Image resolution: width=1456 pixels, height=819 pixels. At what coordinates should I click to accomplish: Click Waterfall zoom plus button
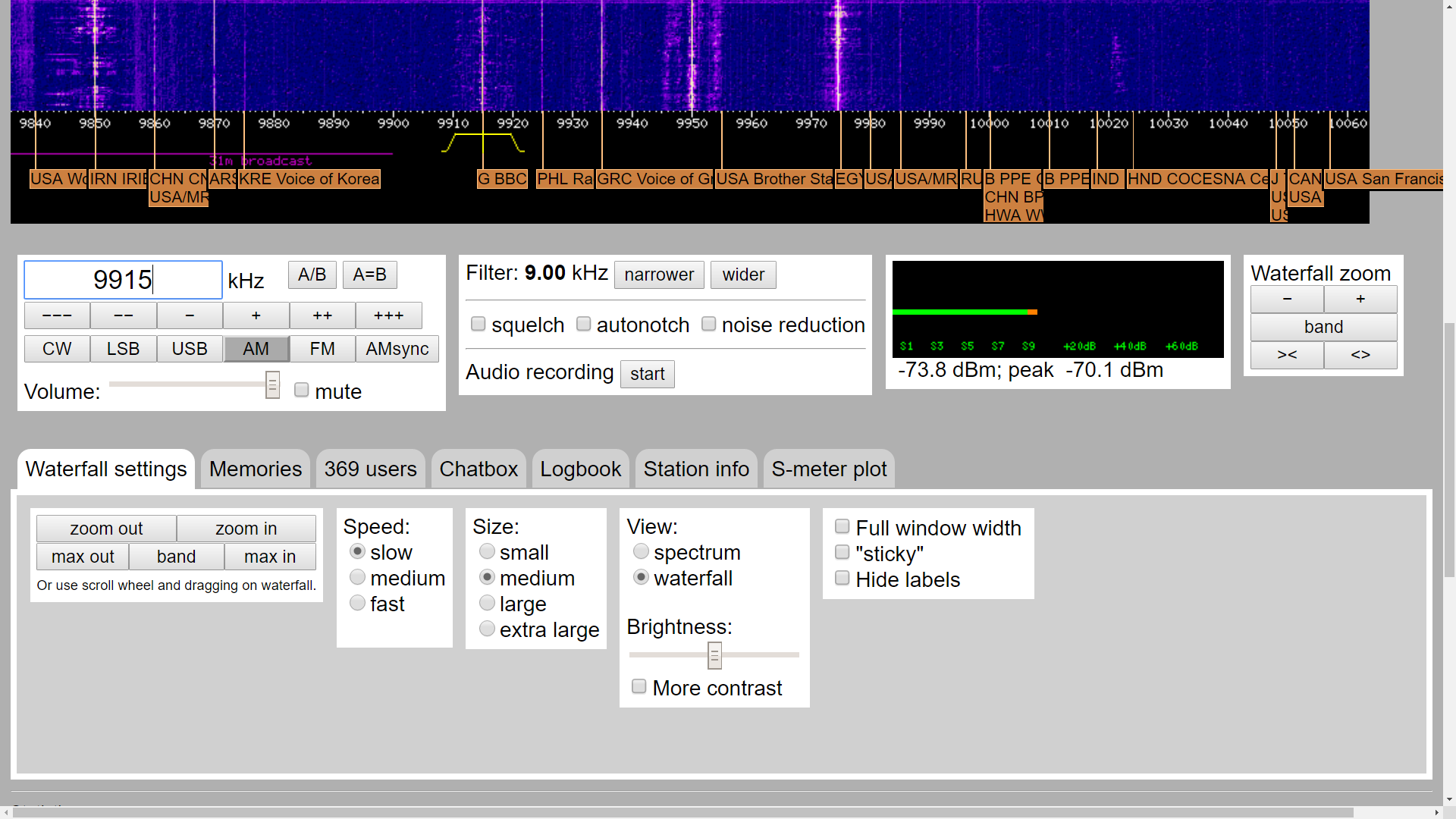(1360, 300)
